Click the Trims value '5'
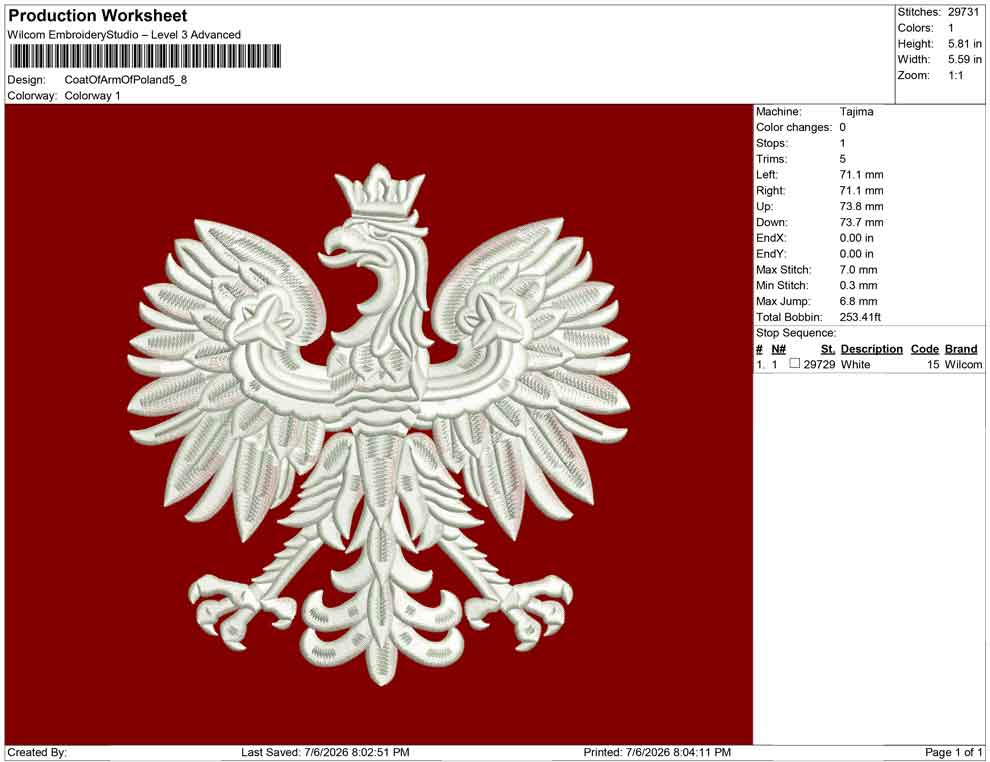Image resolution: width=990 pixels, height=762 pixels. pos(842,159)
